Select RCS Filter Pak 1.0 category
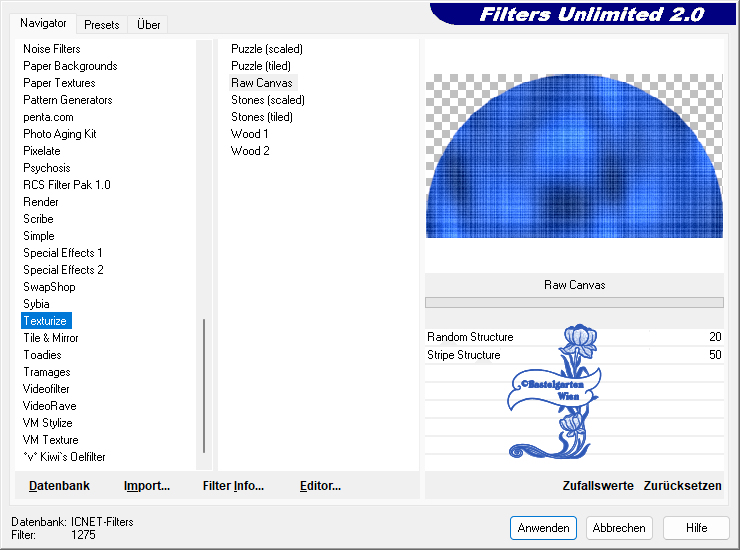This screenshot has width=740, height=550. (67, 185)
